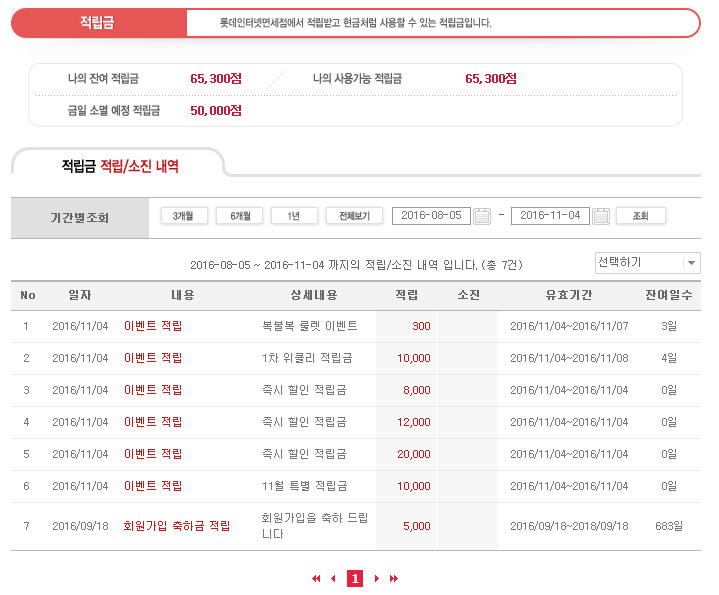Click the validity period 2016/09/18~2018/09/18
Image resolution: width=719 pixels, height=595 pixels.
coord(569,526)
